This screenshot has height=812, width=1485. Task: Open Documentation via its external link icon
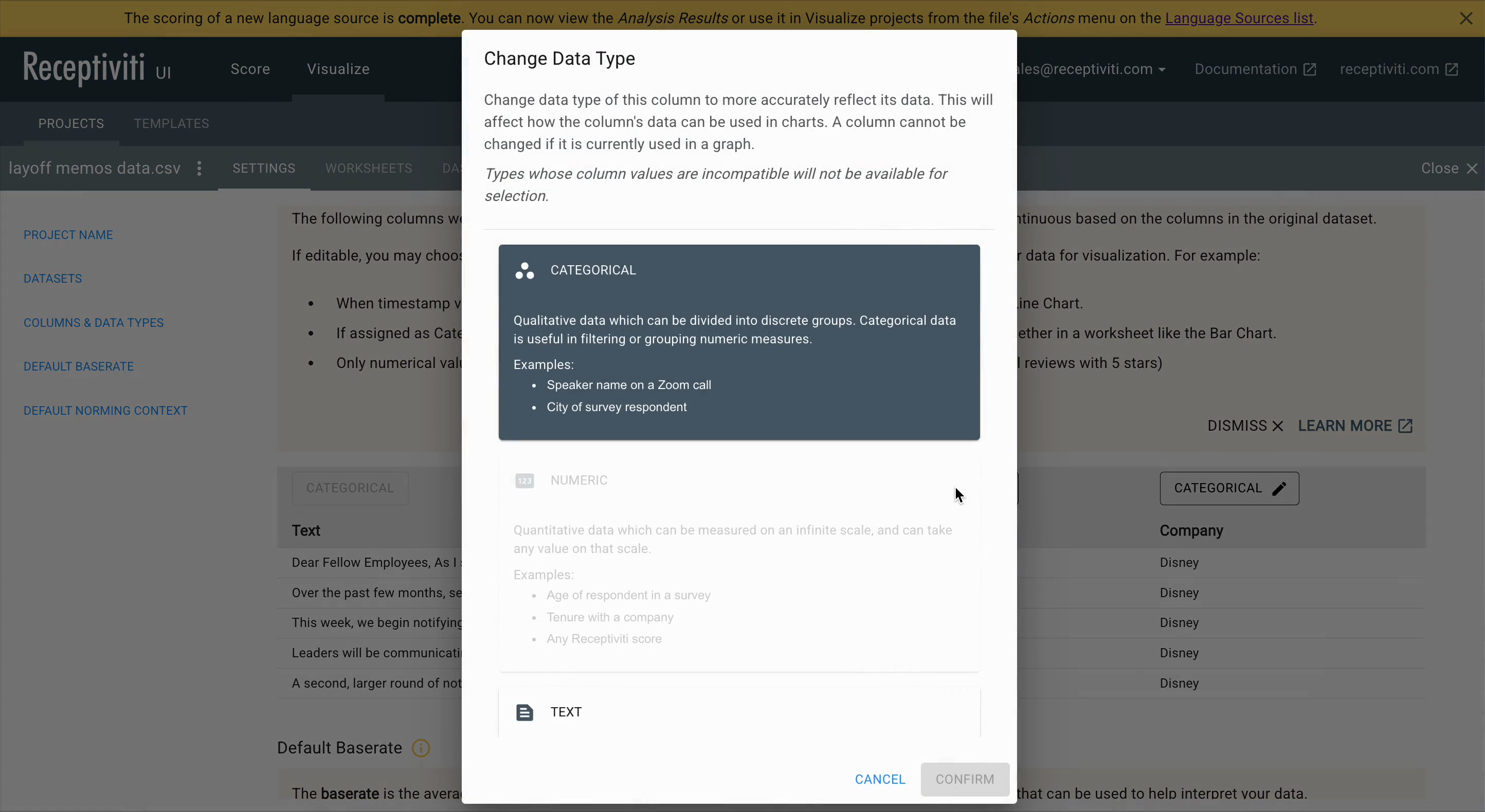pyautogui.click(x=1309, y=69)
